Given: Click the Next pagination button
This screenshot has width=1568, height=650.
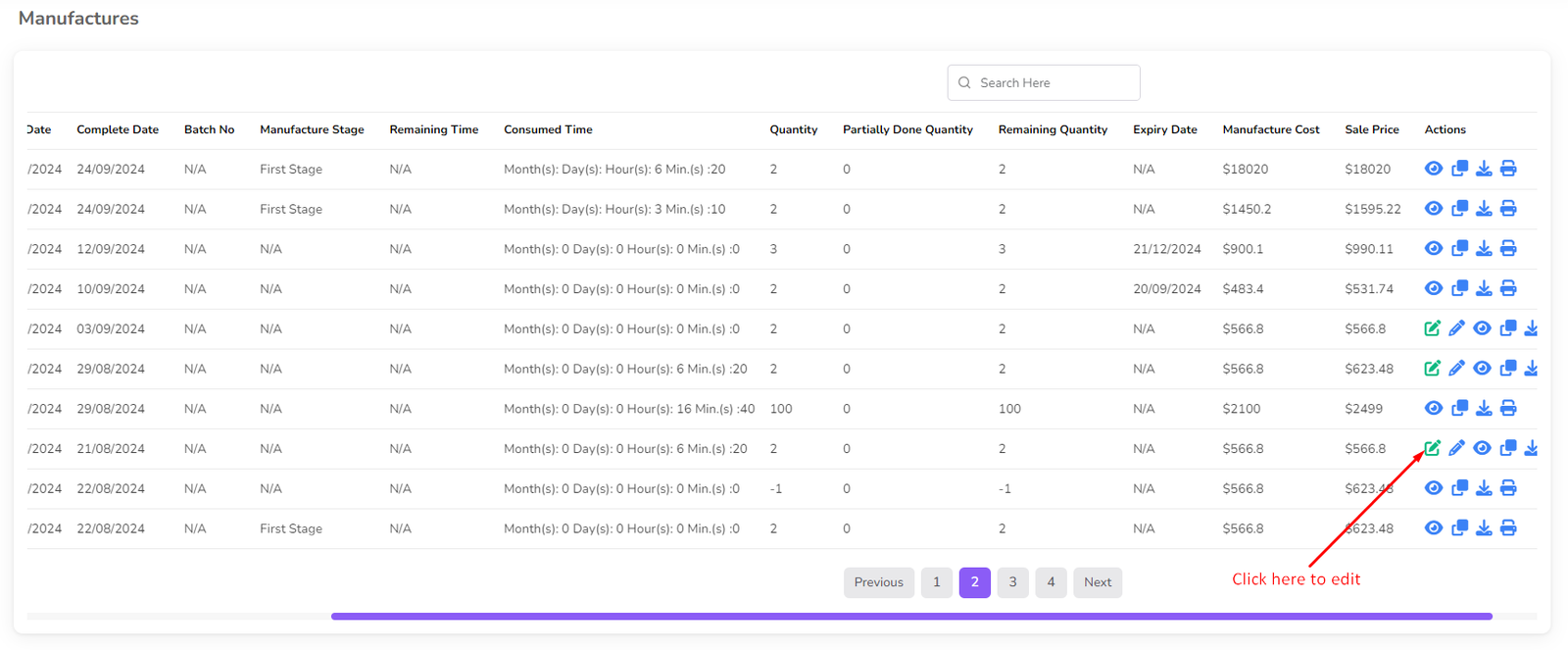Looking at the screenshot, I should pos(1097,582).
